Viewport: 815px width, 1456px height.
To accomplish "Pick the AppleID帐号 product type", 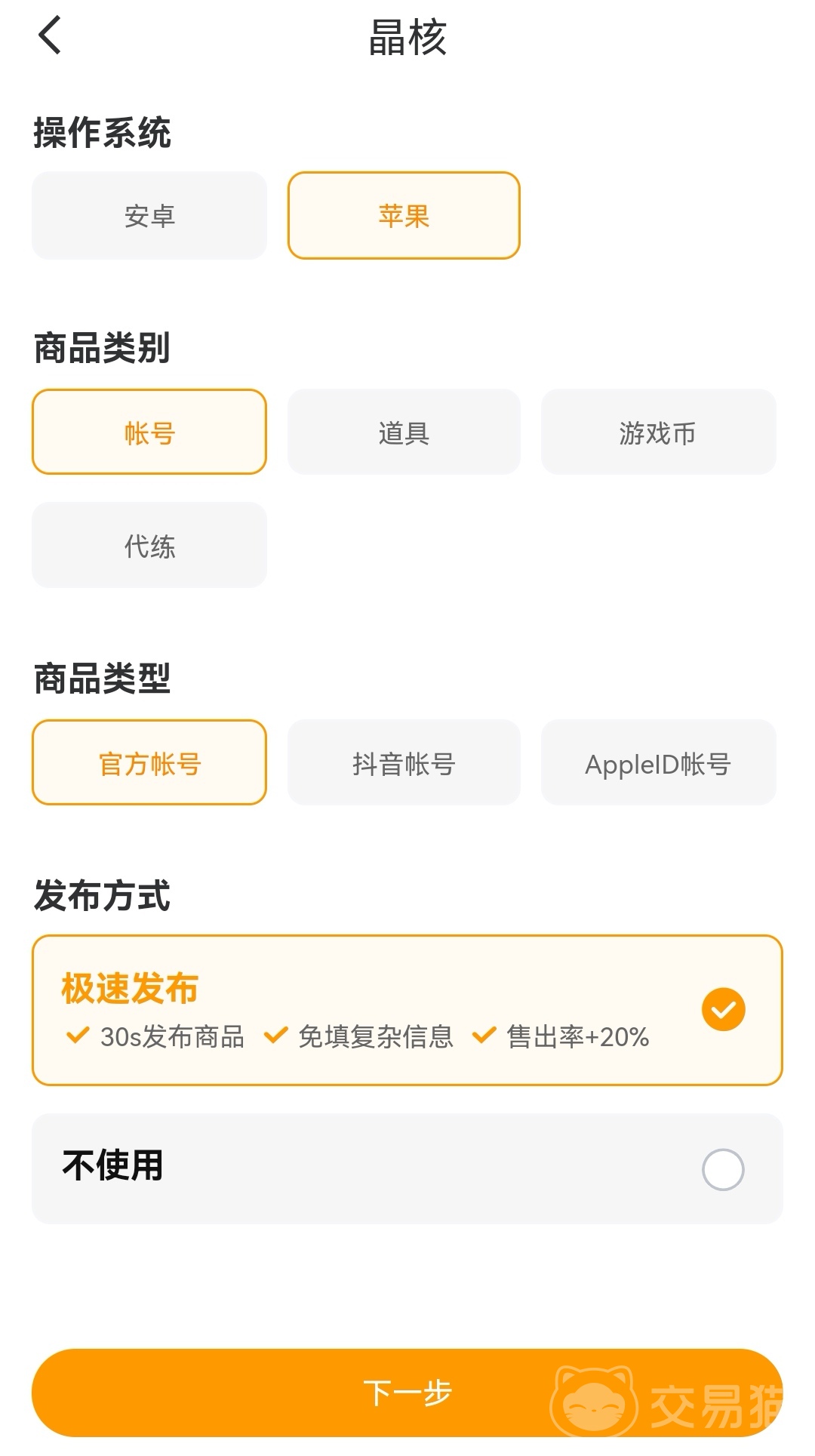I will [658, 763].
